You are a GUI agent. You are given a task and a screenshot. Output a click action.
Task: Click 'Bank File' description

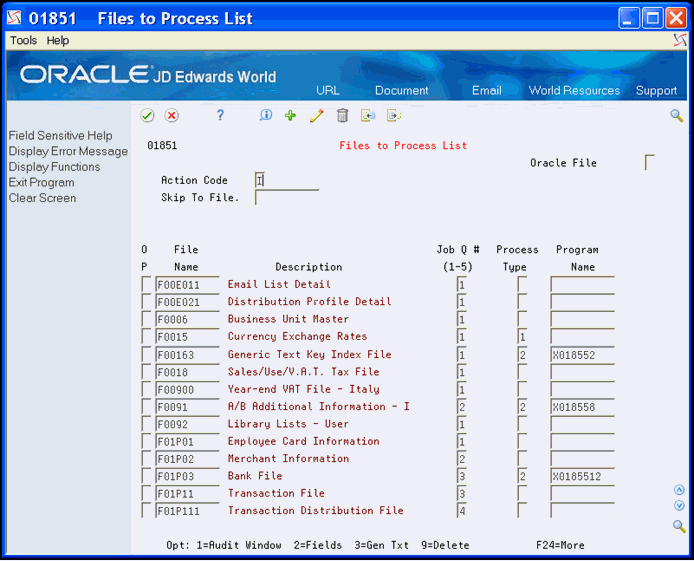[x=255, y=475]
